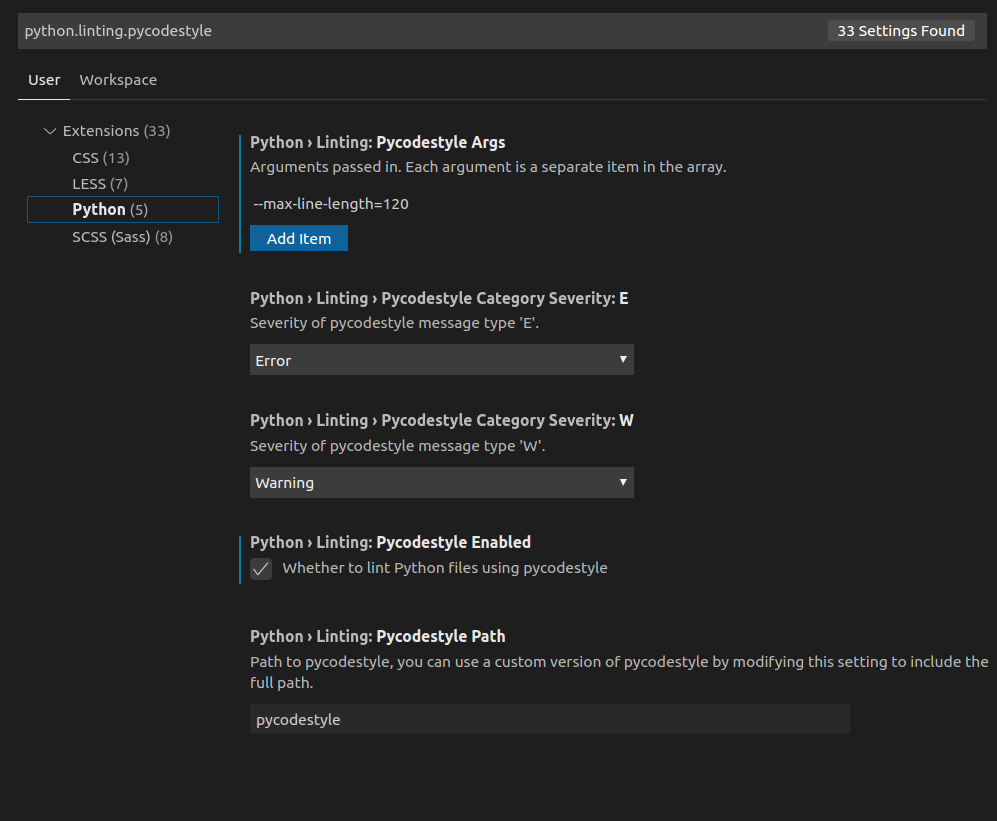Click the Pycodestyle Args setting title

coord(377,143)
